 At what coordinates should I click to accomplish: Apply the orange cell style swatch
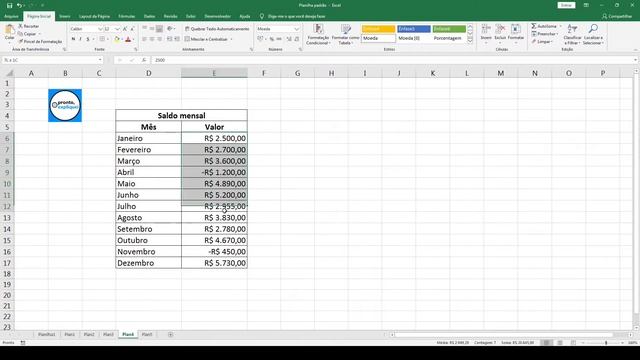pos(378,29)
